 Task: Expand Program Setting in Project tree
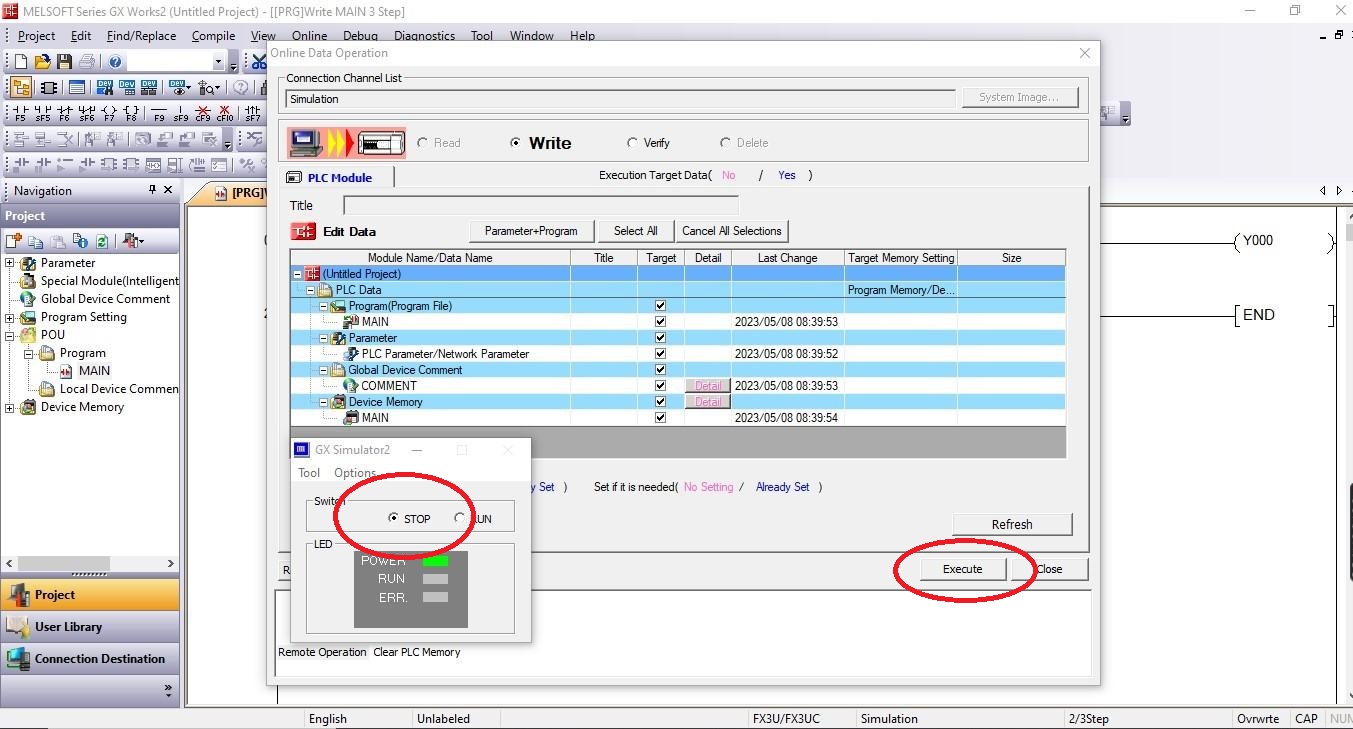[x=10, y=317]
